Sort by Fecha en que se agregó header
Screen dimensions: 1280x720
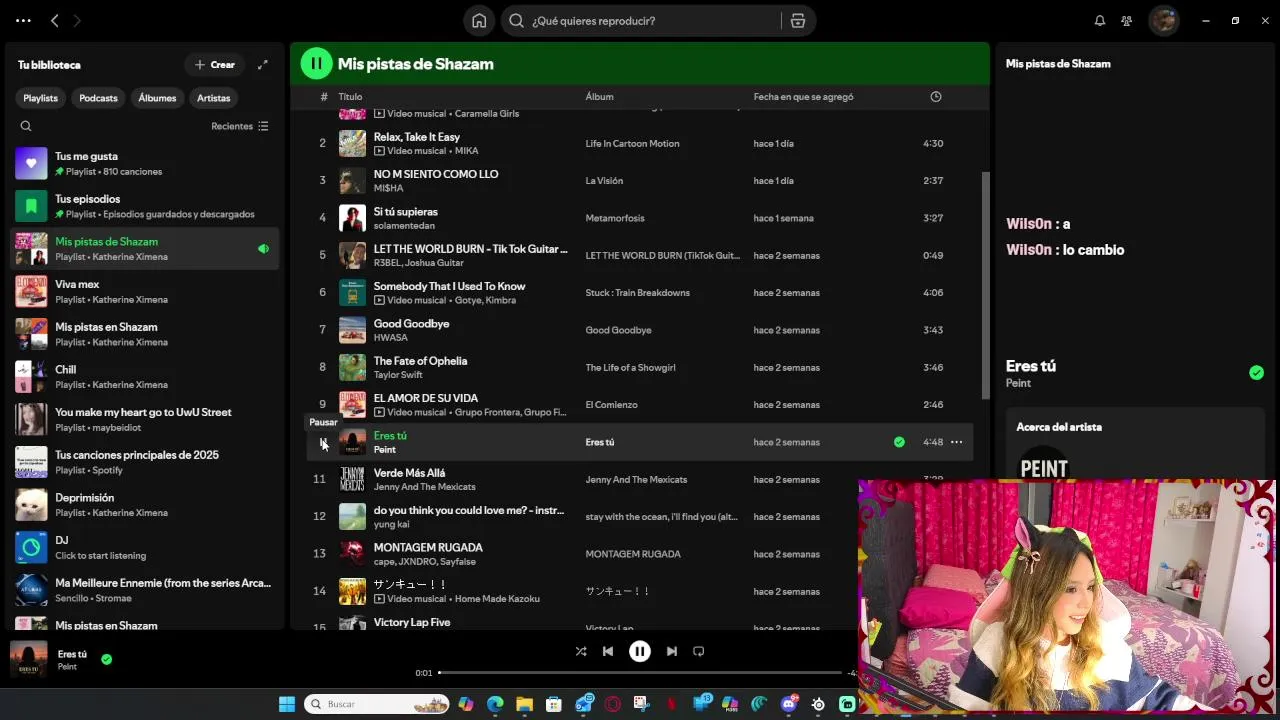803,97
